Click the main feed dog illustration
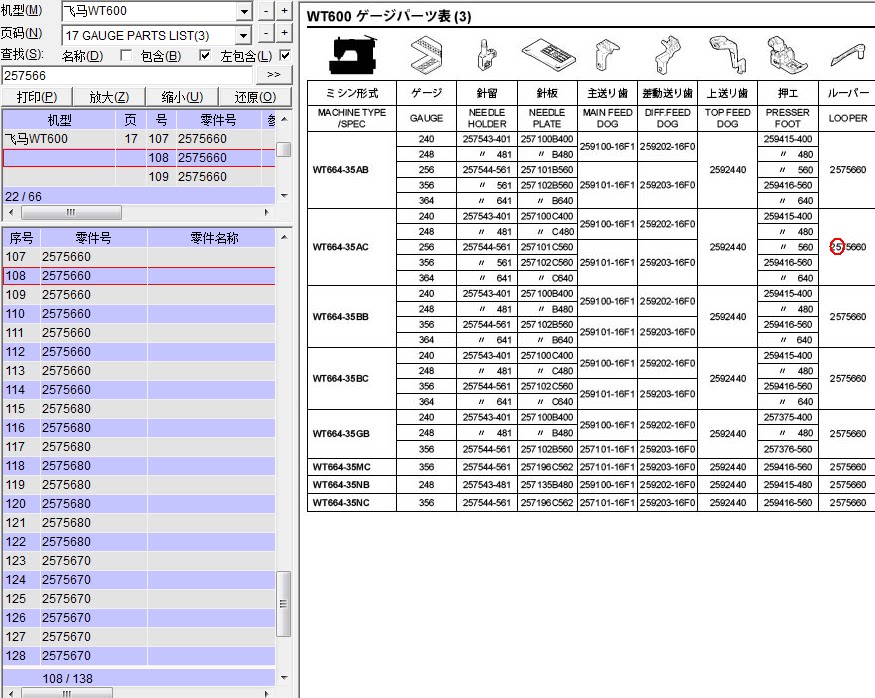 (x=607, y=55)
